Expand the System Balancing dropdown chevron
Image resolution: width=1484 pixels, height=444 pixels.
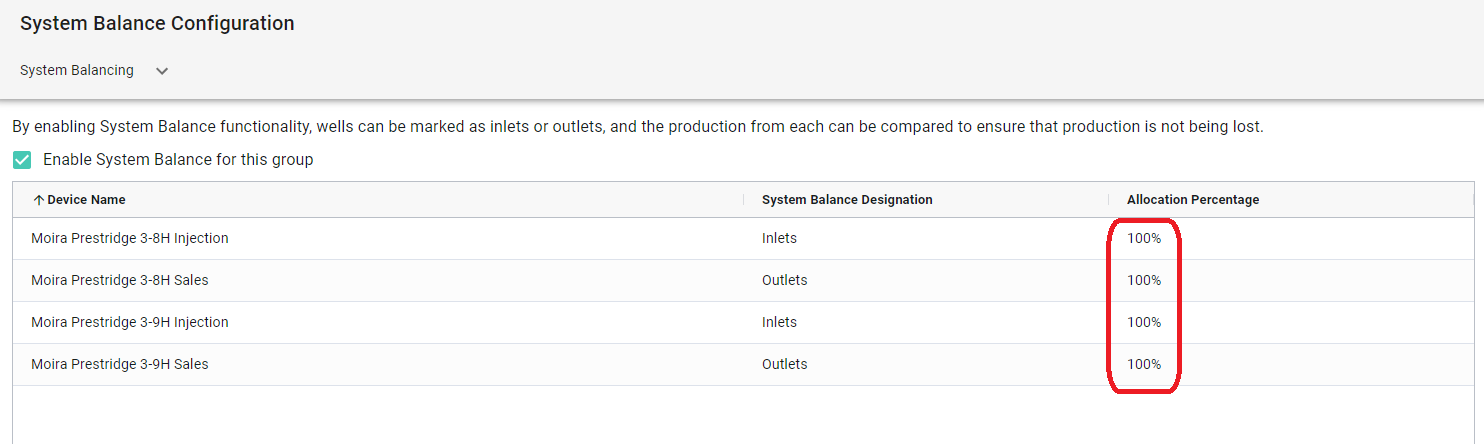tap(162, 71)
